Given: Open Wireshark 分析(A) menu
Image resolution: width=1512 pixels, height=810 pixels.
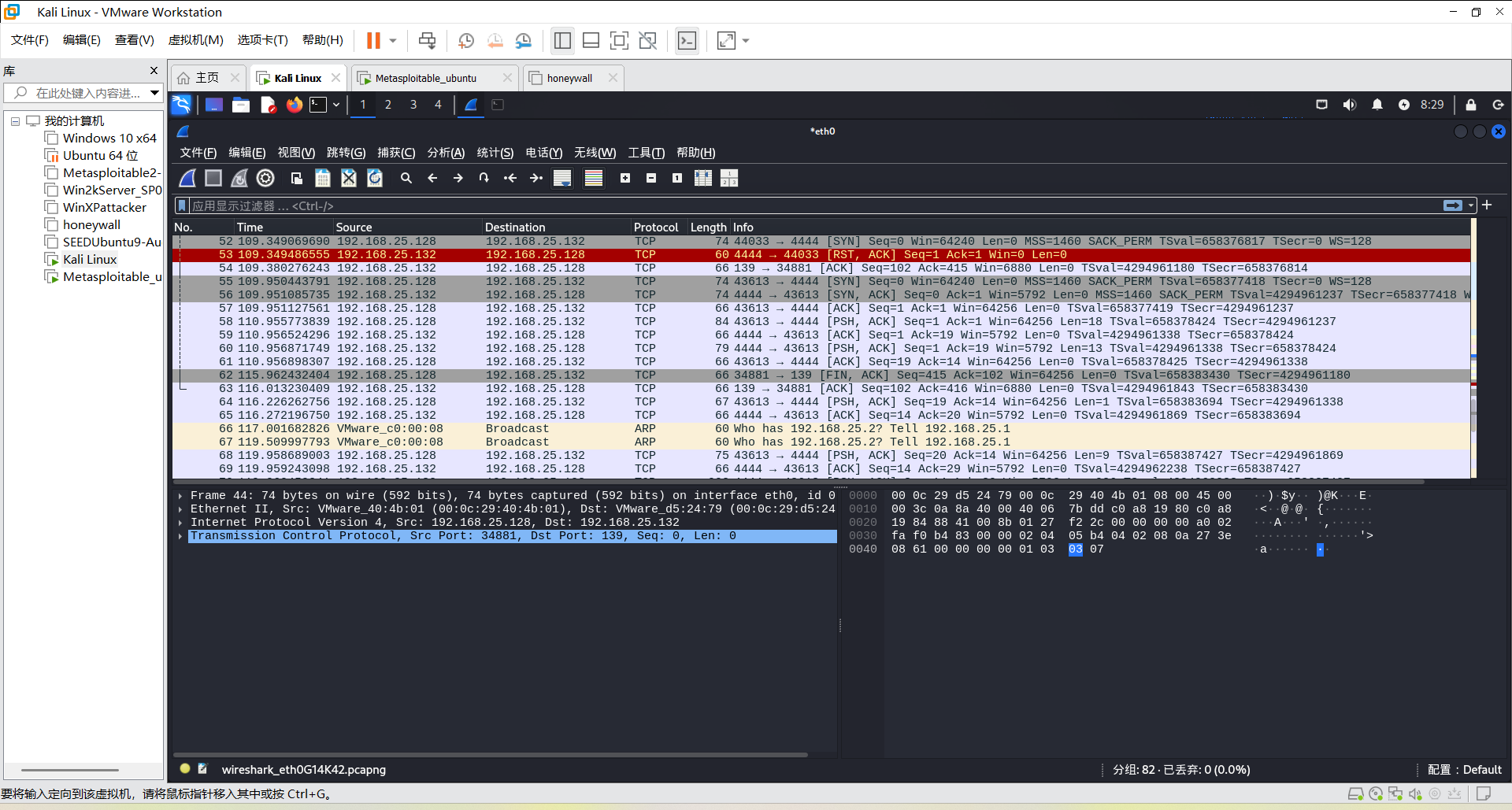Looking at the screenshot, I should click(x=446, y=153).
